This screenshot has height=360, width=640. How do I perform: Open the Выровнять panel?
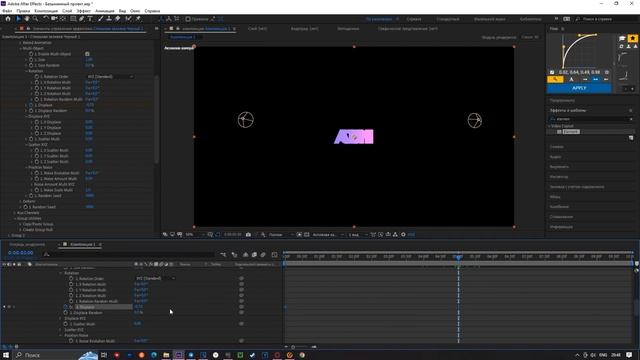pos(559,167)
